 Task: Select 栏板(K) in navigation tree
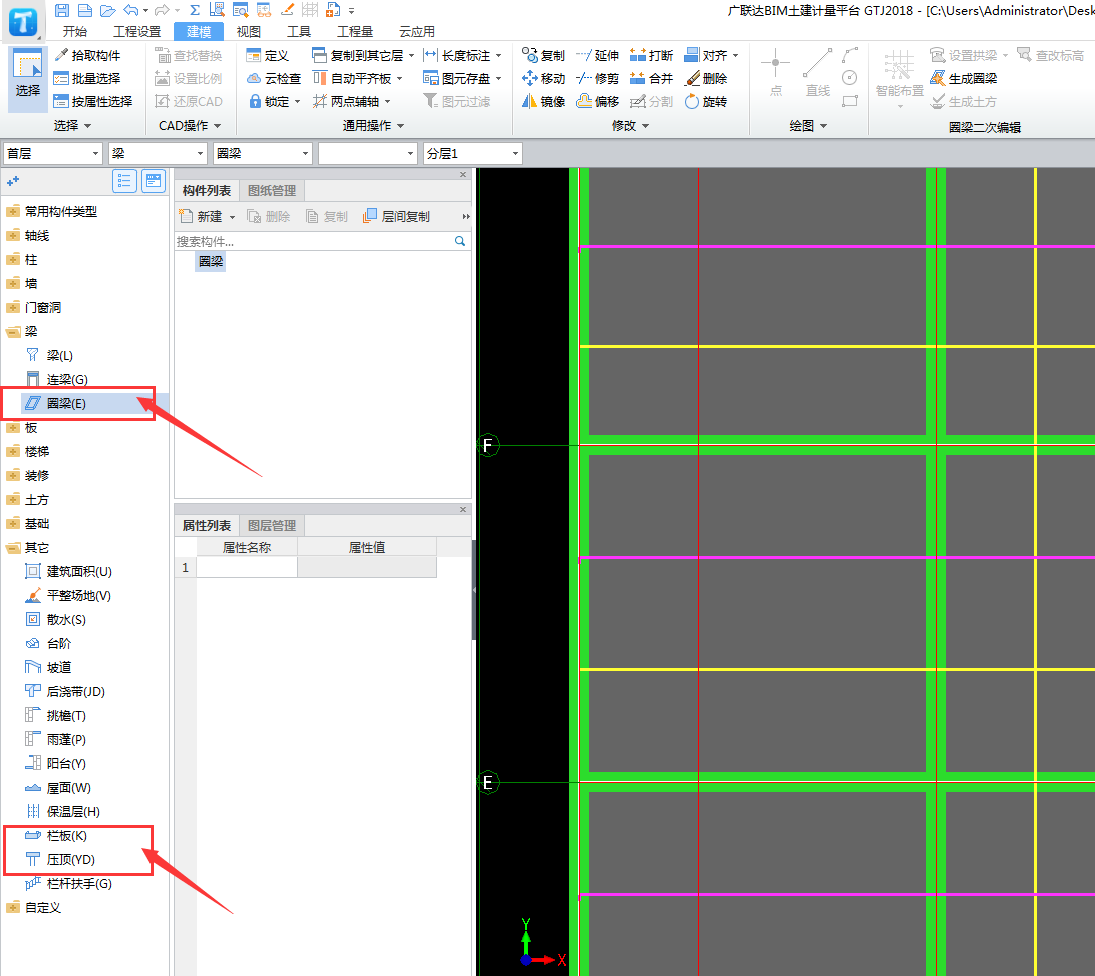pyautogui.click(x=66, y=836)
